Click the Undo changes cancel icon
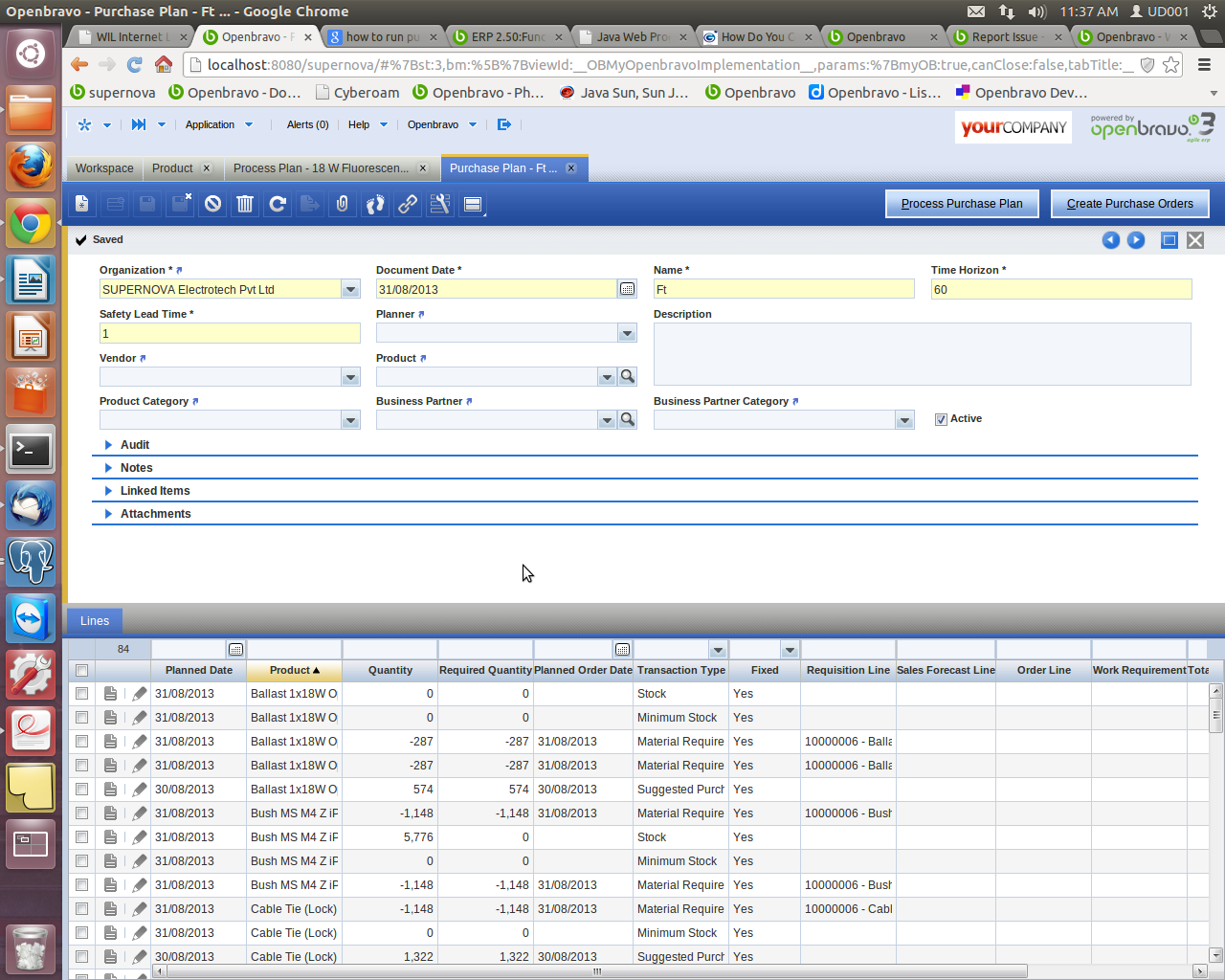 [x=212, y=204]
